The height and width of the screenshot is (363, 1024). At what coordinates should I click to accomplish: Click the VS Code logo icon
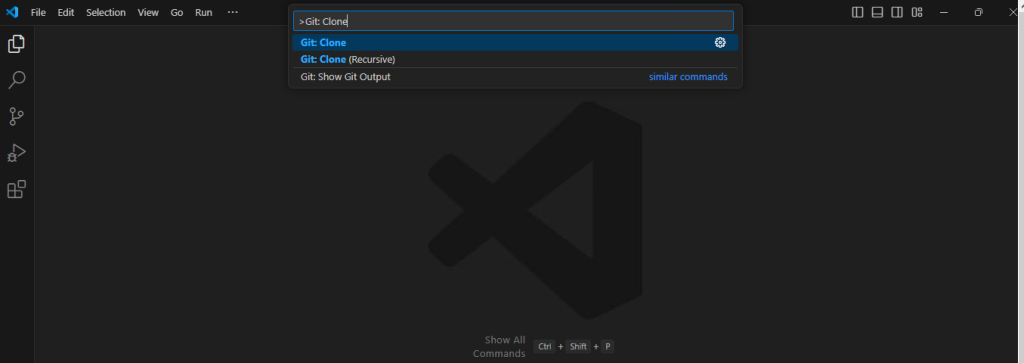coord(12,12)
